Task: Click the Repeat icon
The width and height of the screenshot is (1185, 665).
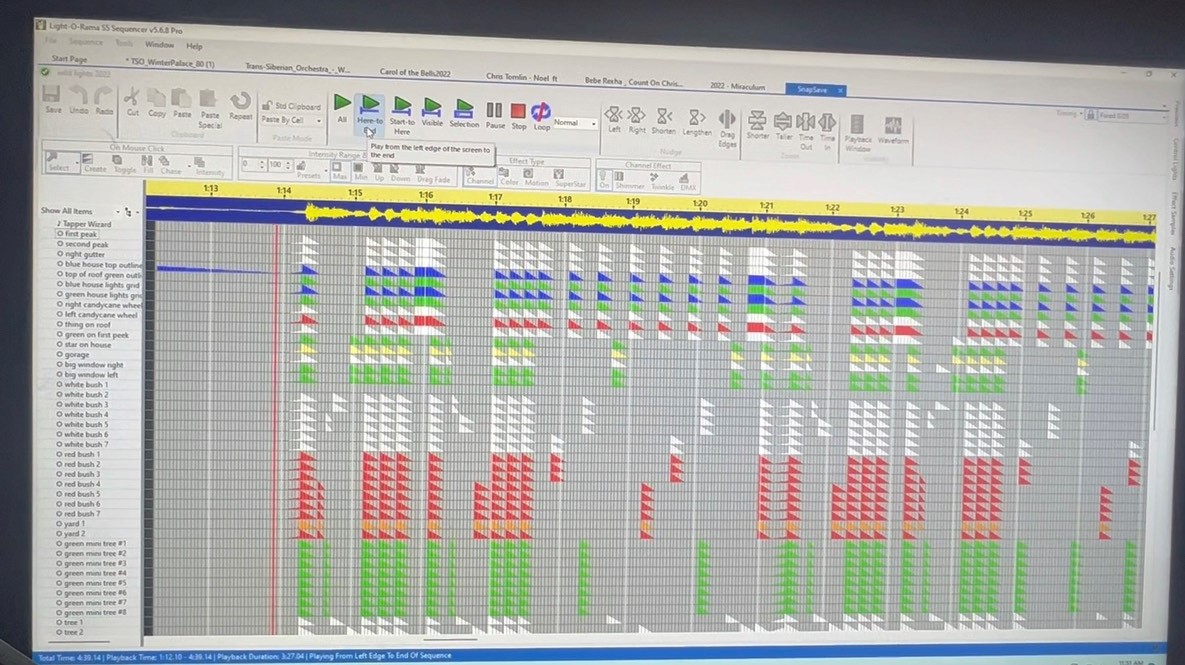Action: coord(240,105)
